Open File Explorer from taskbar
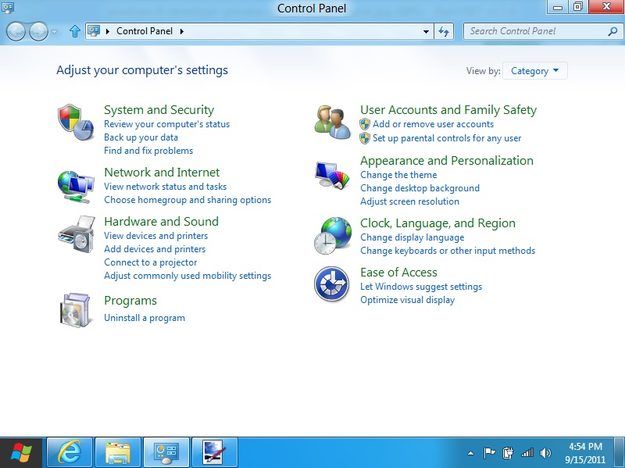The width and height of the screenshot is (625, 468). [x=118, y=452]
